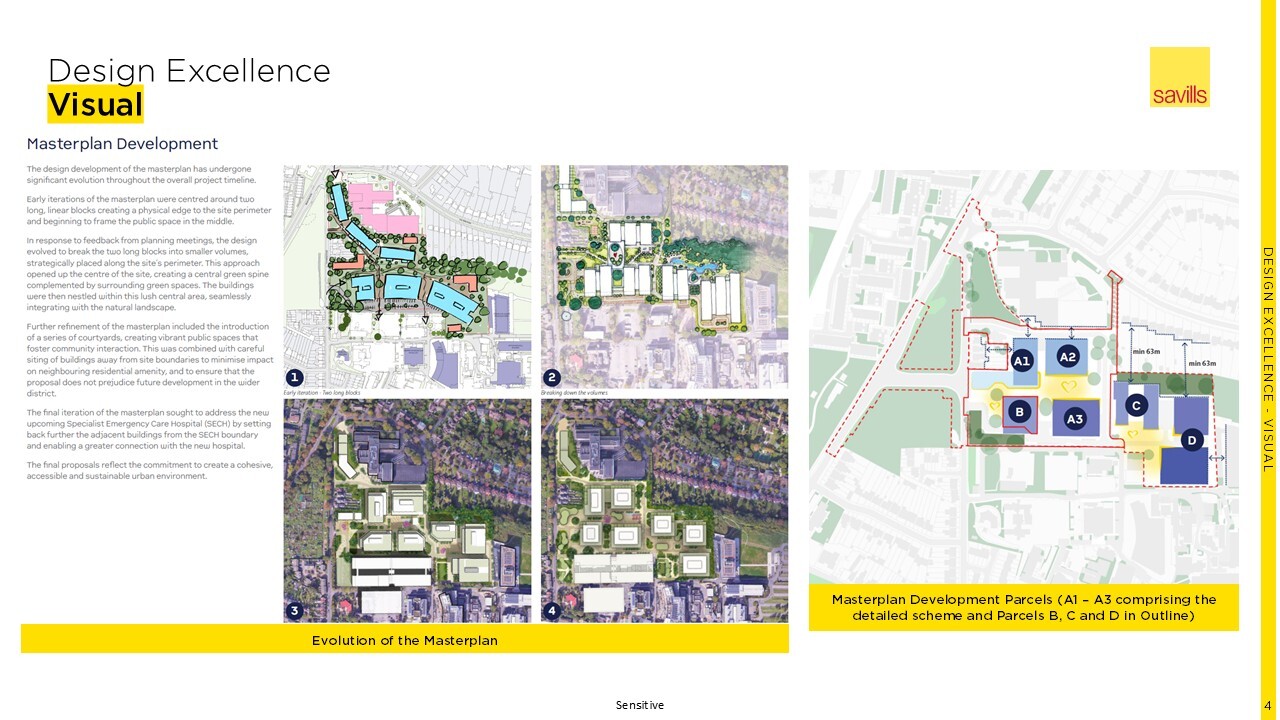The height and width of the screenshot is (720, 1280).
Task: Select the Masterplan Development heading
Action: (x=122, y=144)
